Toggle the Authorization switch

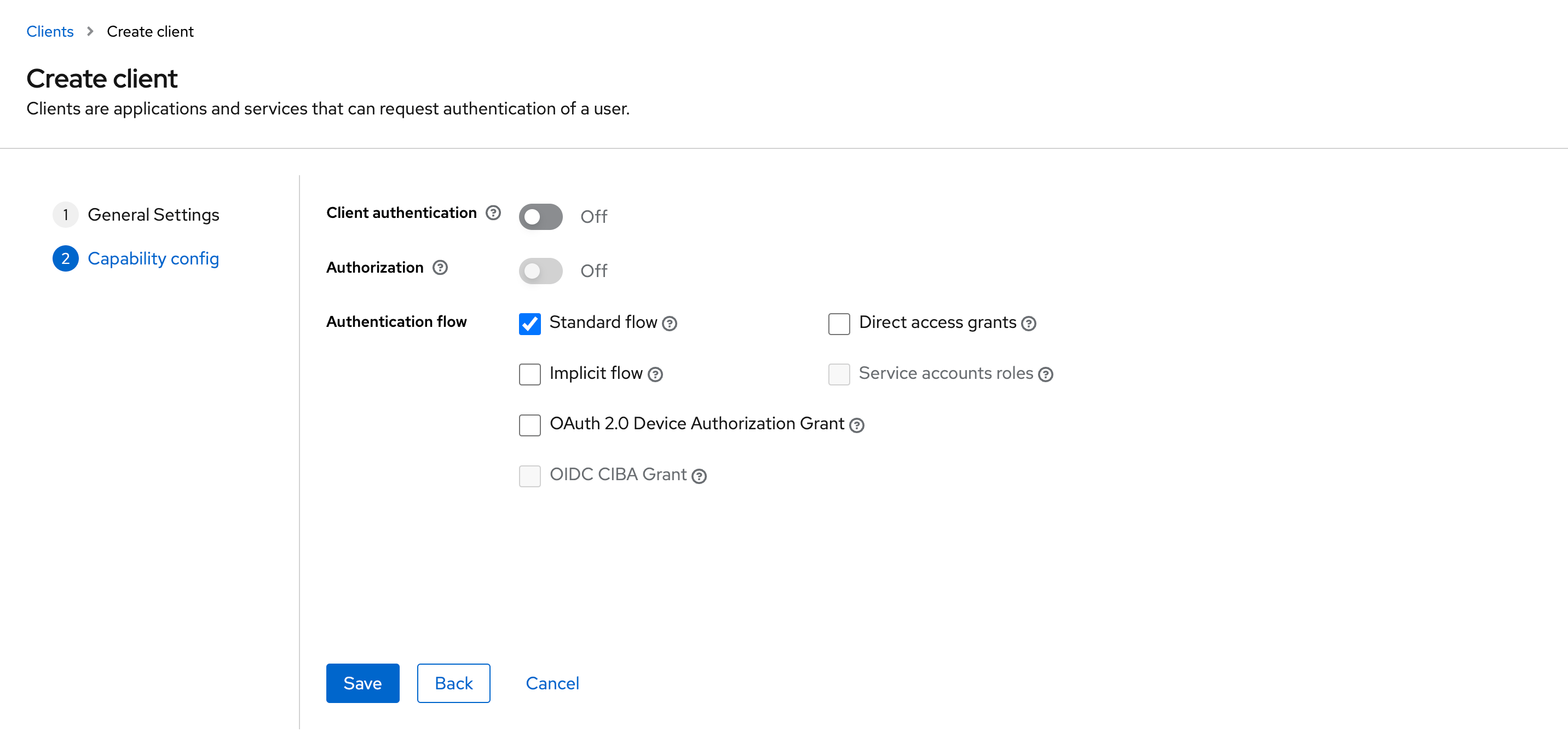[x=540, y=271]
